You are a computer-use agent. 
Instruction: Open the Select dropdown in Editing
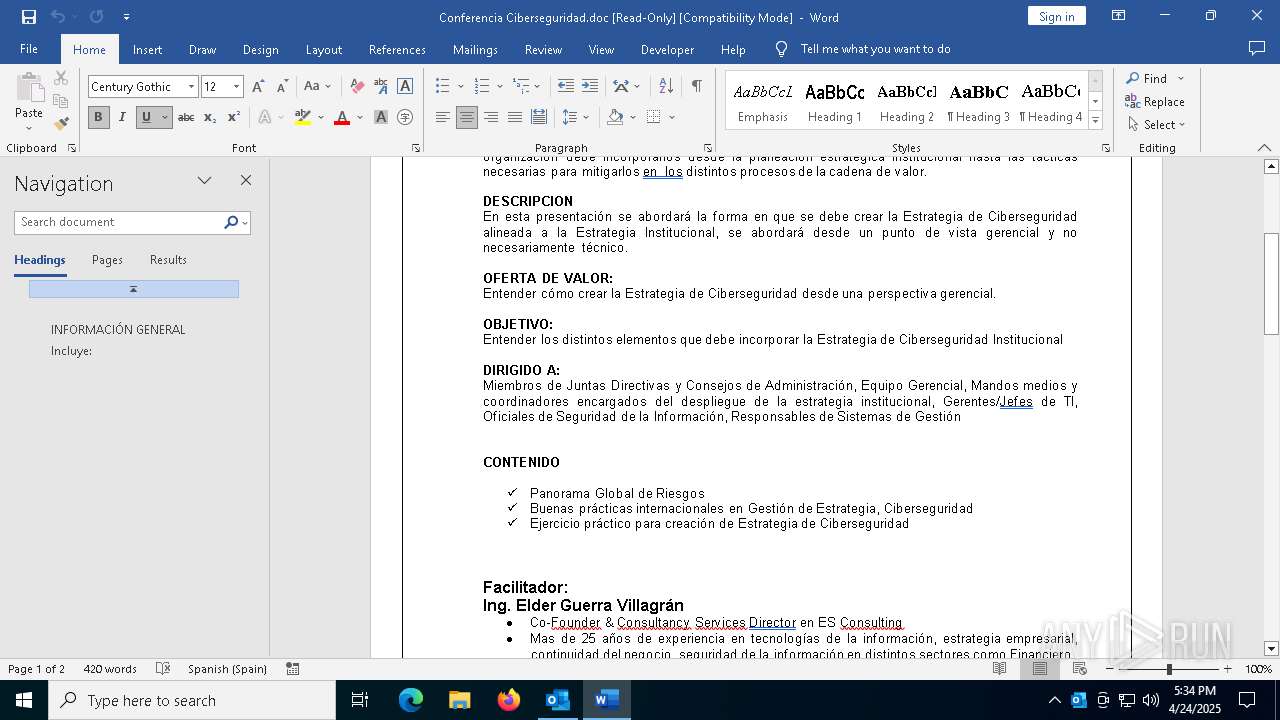(1155, 125)
